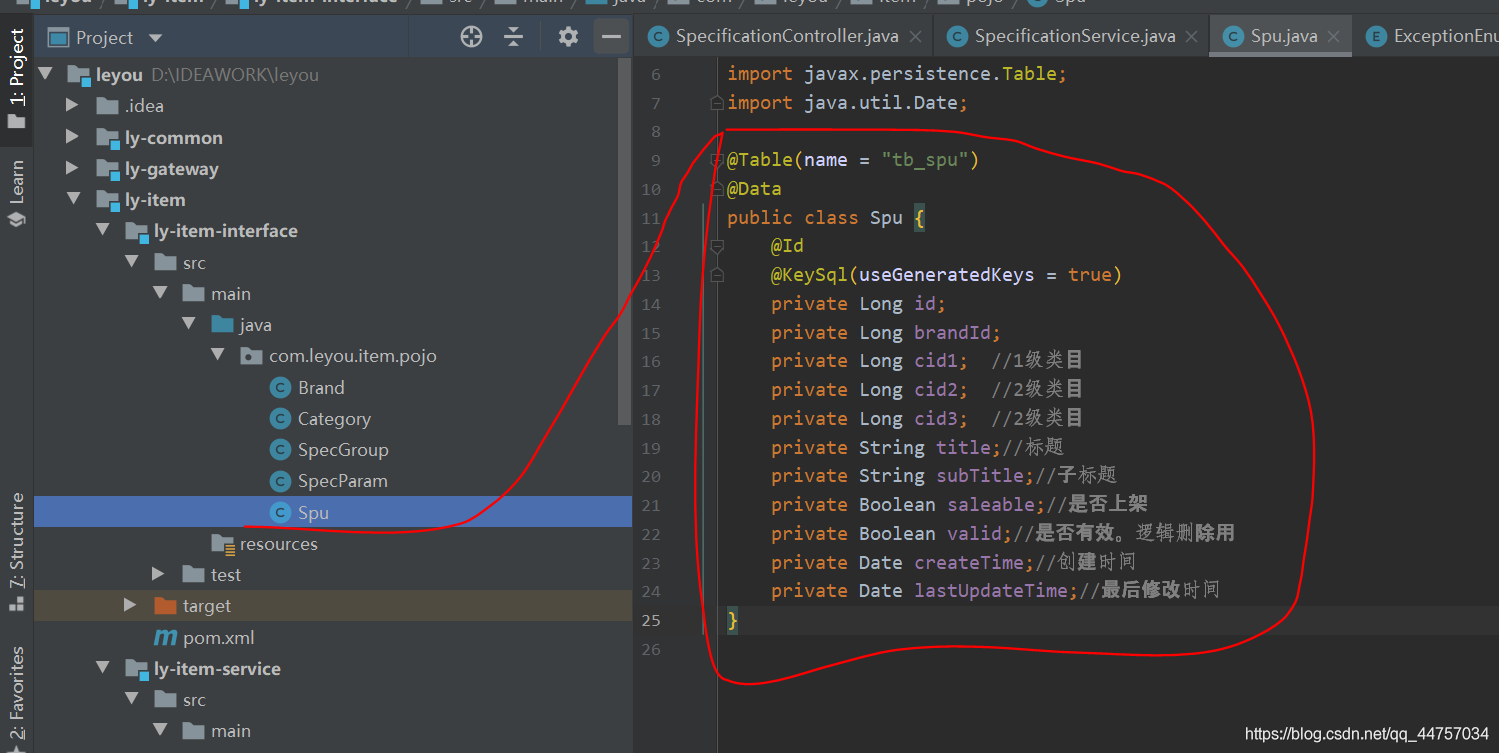1499x753 pixels.
Task: Collapse the com.leyou.item.pojo package
Action: pyautogui.click(x=218, y=356)
